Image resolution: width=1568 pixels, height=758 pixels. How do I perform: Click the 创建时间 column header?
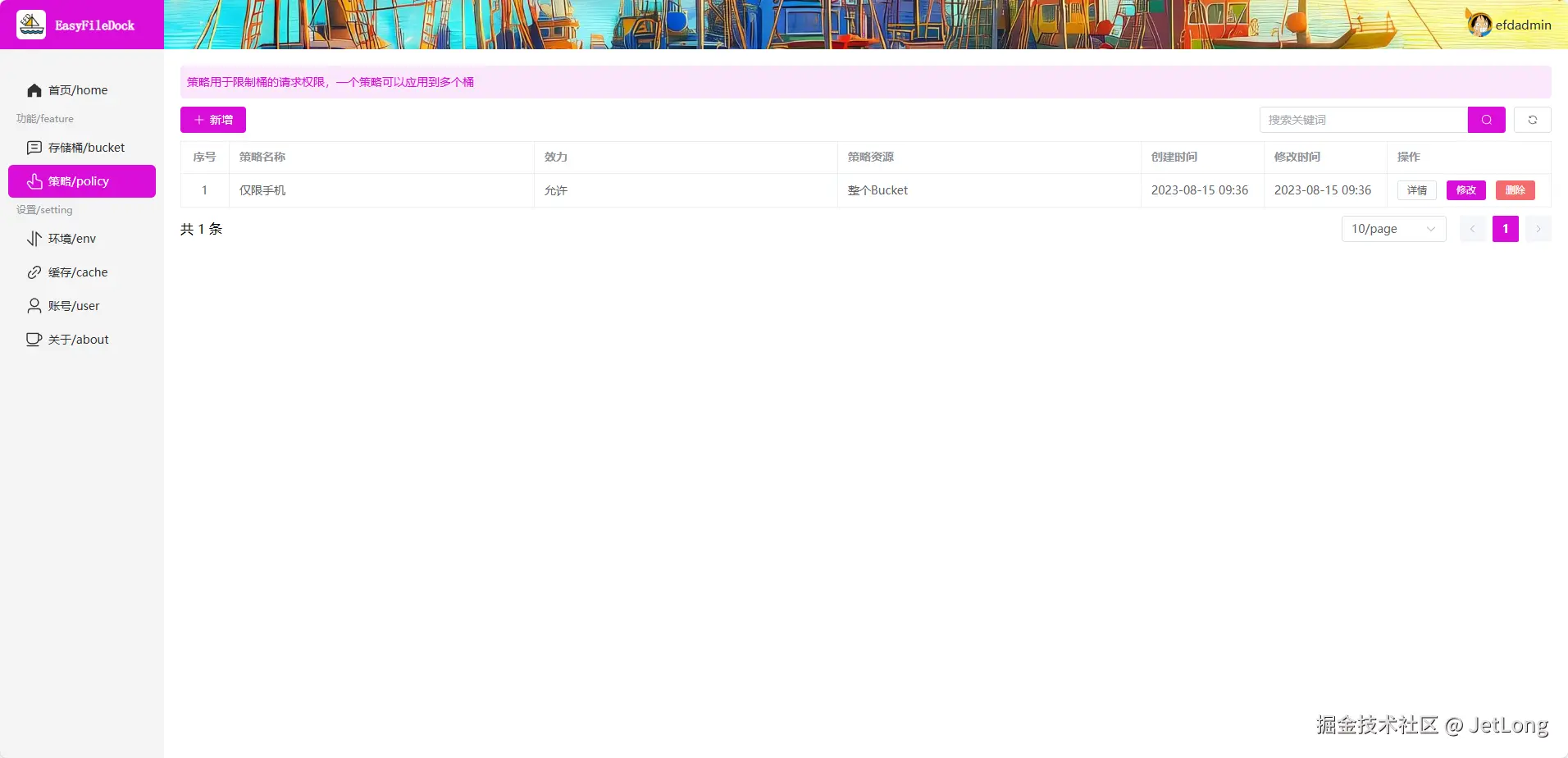click(1202, 157)
